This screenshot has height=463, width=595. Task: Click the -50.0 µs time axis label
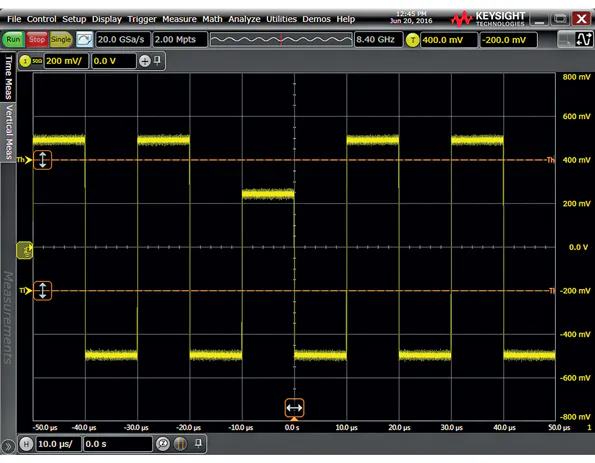click(45, 428)
